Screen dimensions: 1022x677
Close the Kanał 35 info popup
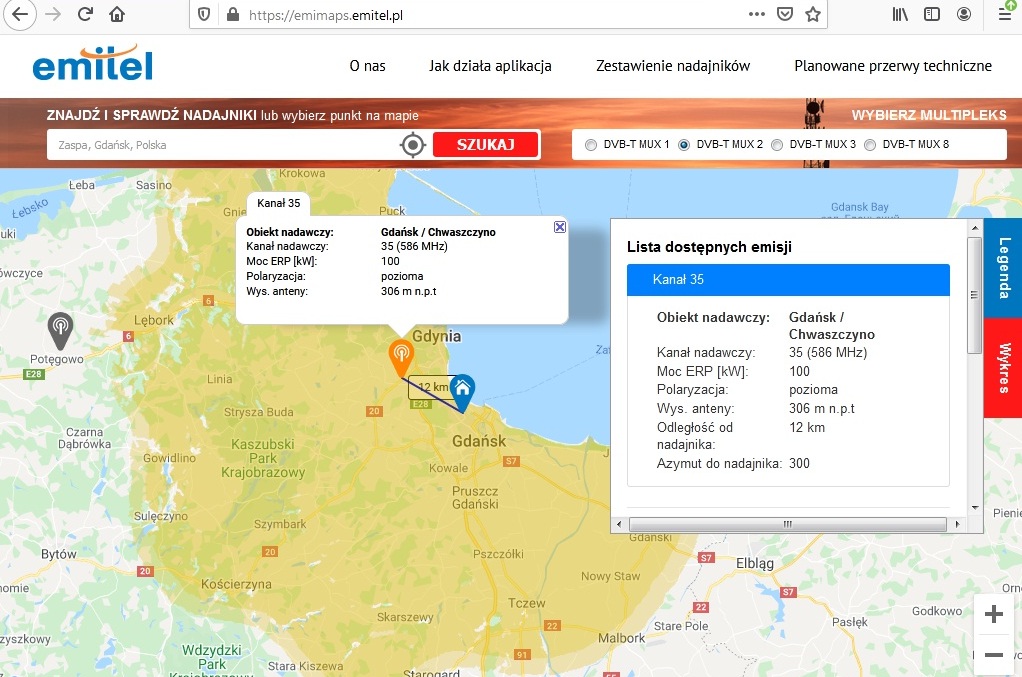pyautogui.click(x=560, y=227)
